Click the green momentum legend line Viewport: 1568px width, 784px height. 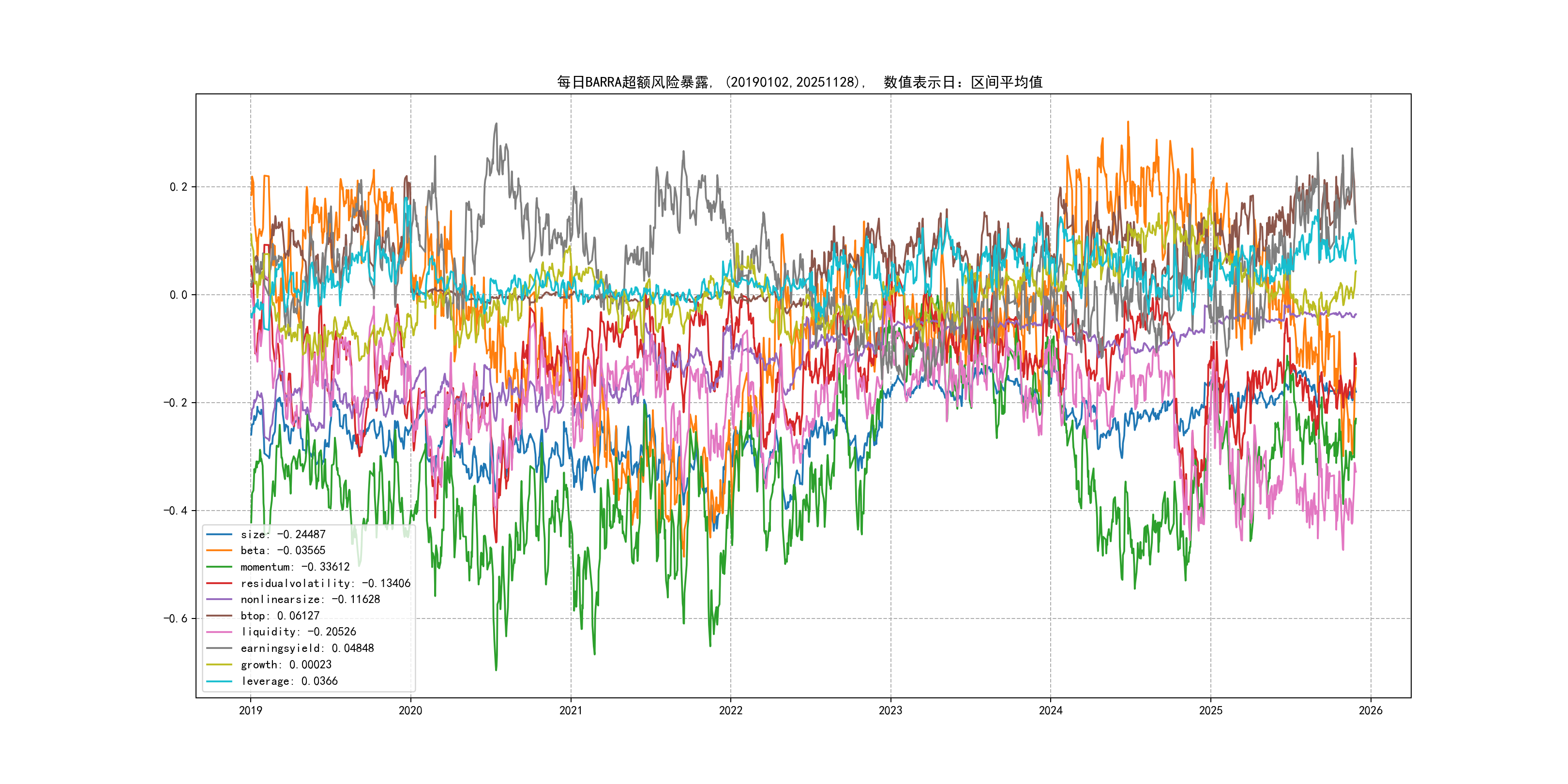tap(219, 567)
